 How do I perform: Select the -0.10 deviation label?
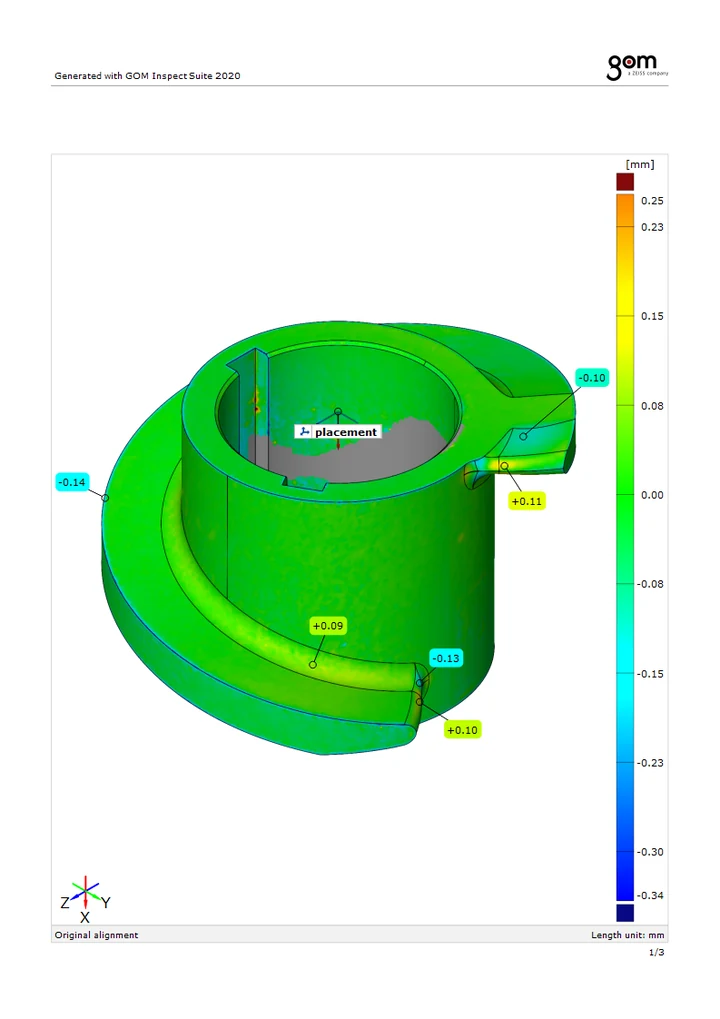point(592,378)
